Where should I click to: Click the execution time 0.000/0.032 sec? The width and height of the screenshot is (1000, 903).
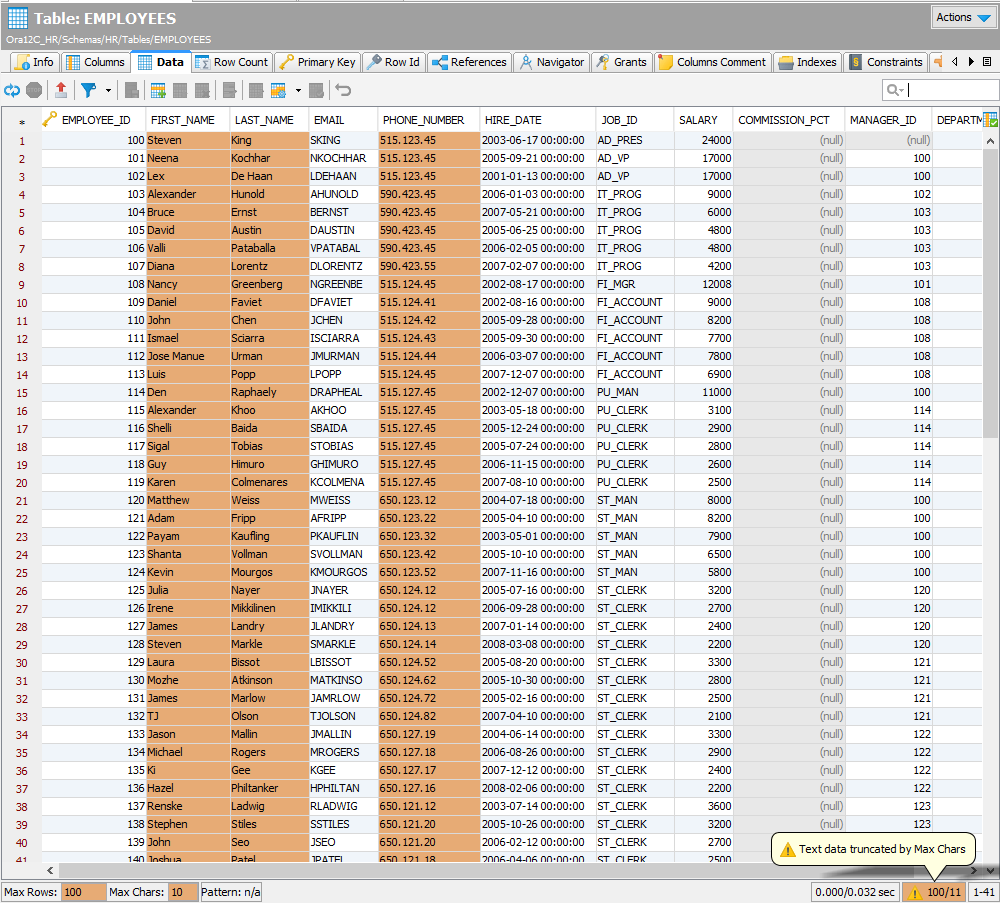(x=855, y=892)
